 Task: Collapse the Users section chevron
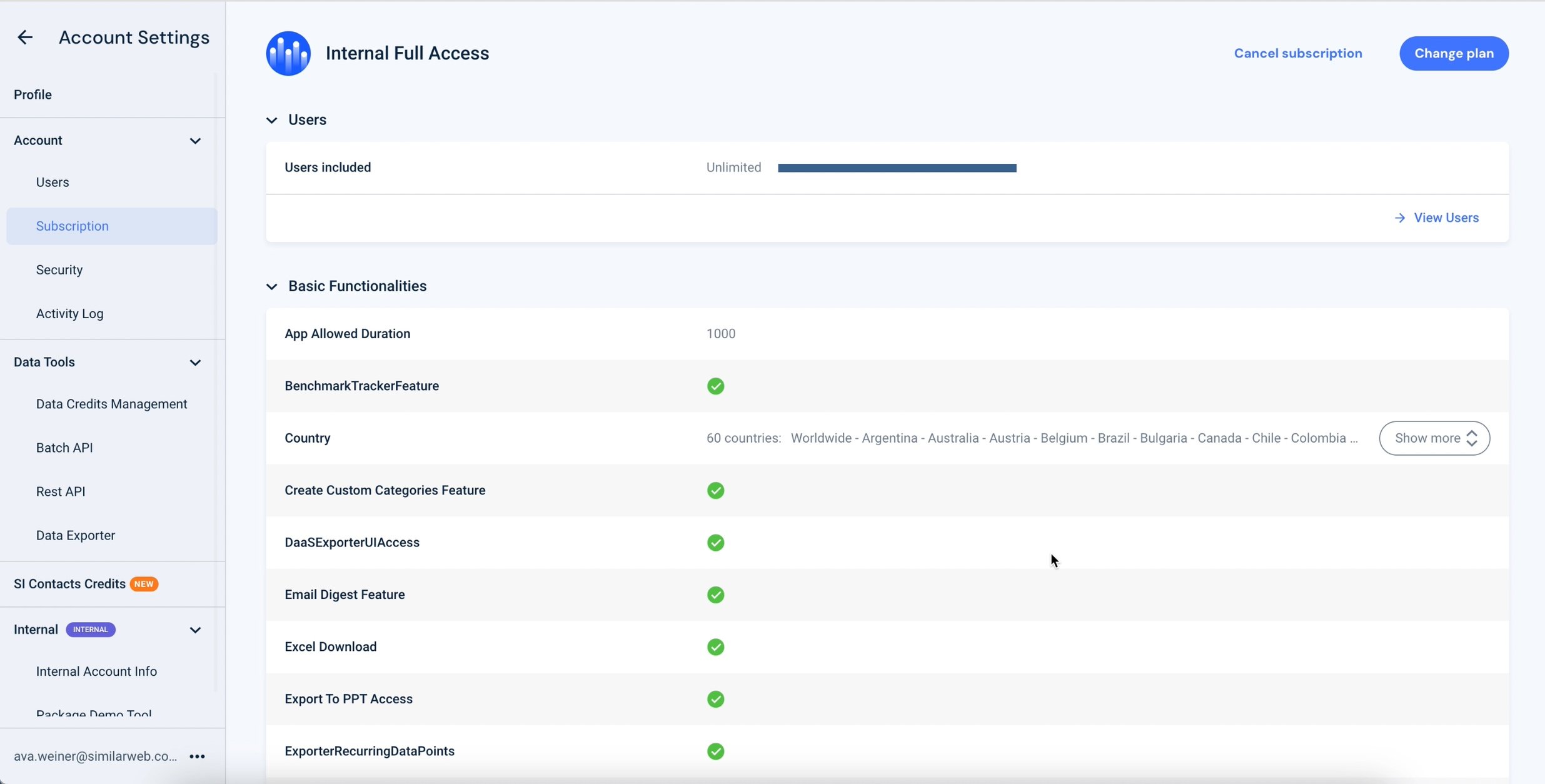271,120
